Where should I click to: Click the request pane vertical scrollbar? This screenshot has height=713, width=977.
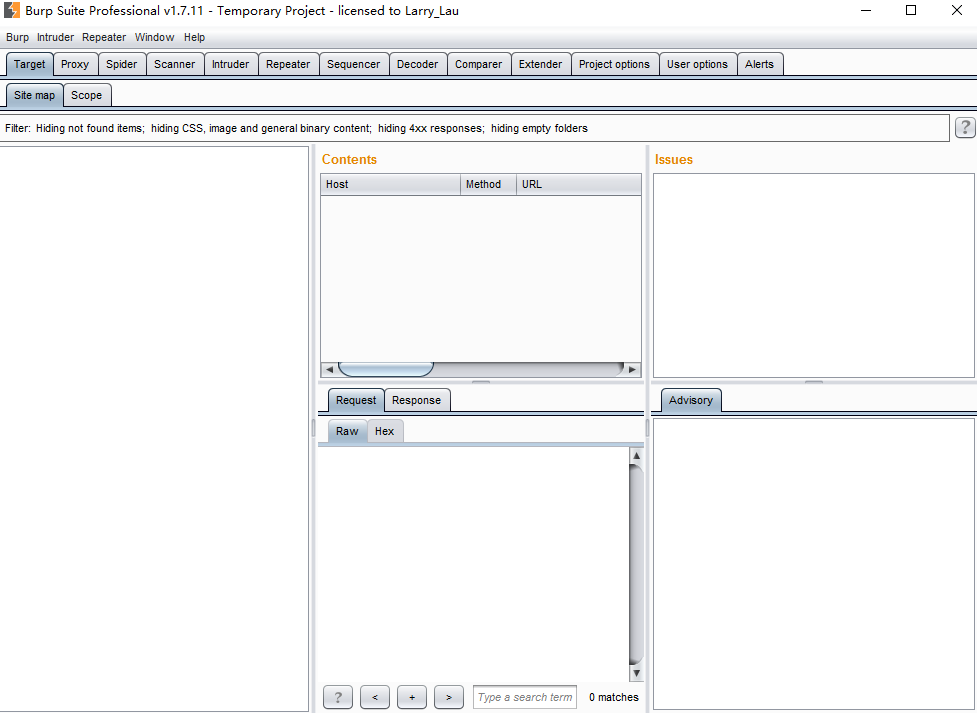(636, 565)
